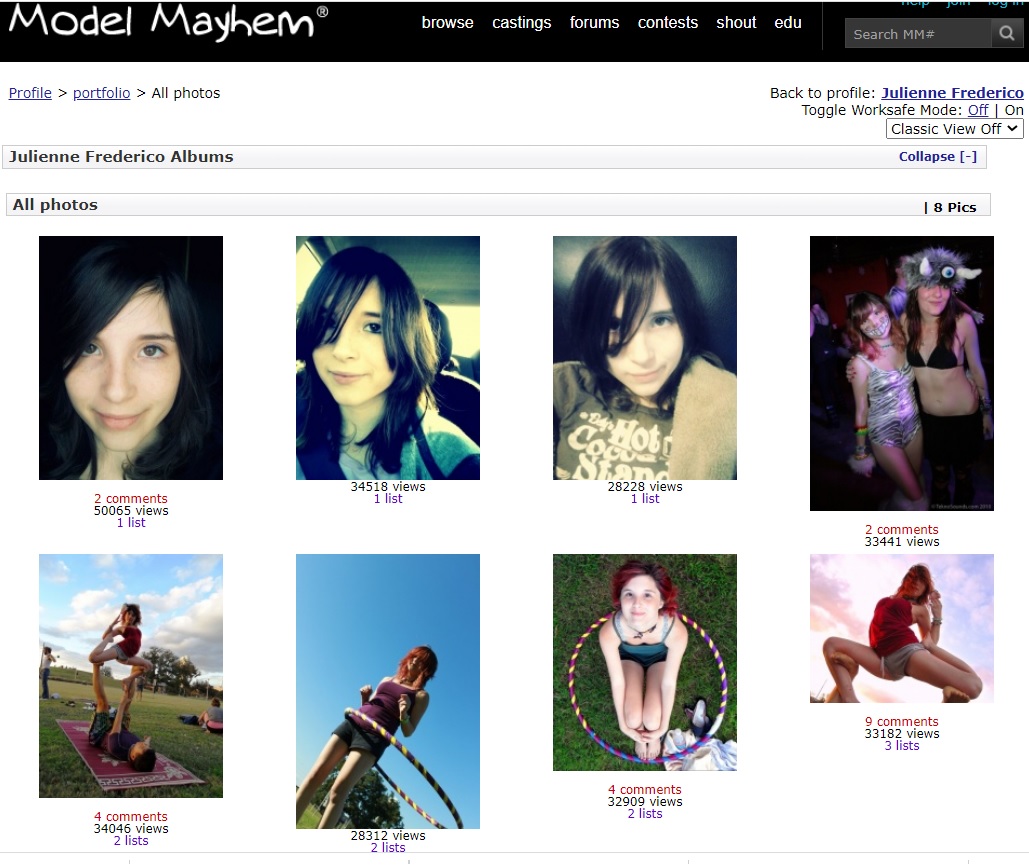Click the Model Mayhem logo
The image size is (1029, 867).
tap(168, 22)
